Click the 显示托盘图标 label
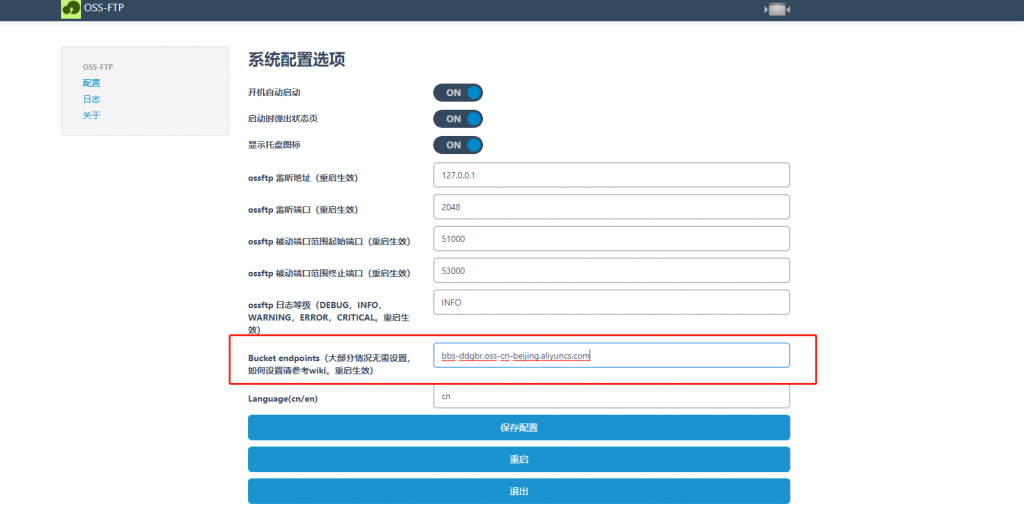 pyautogui.click(x=274, y=145)
